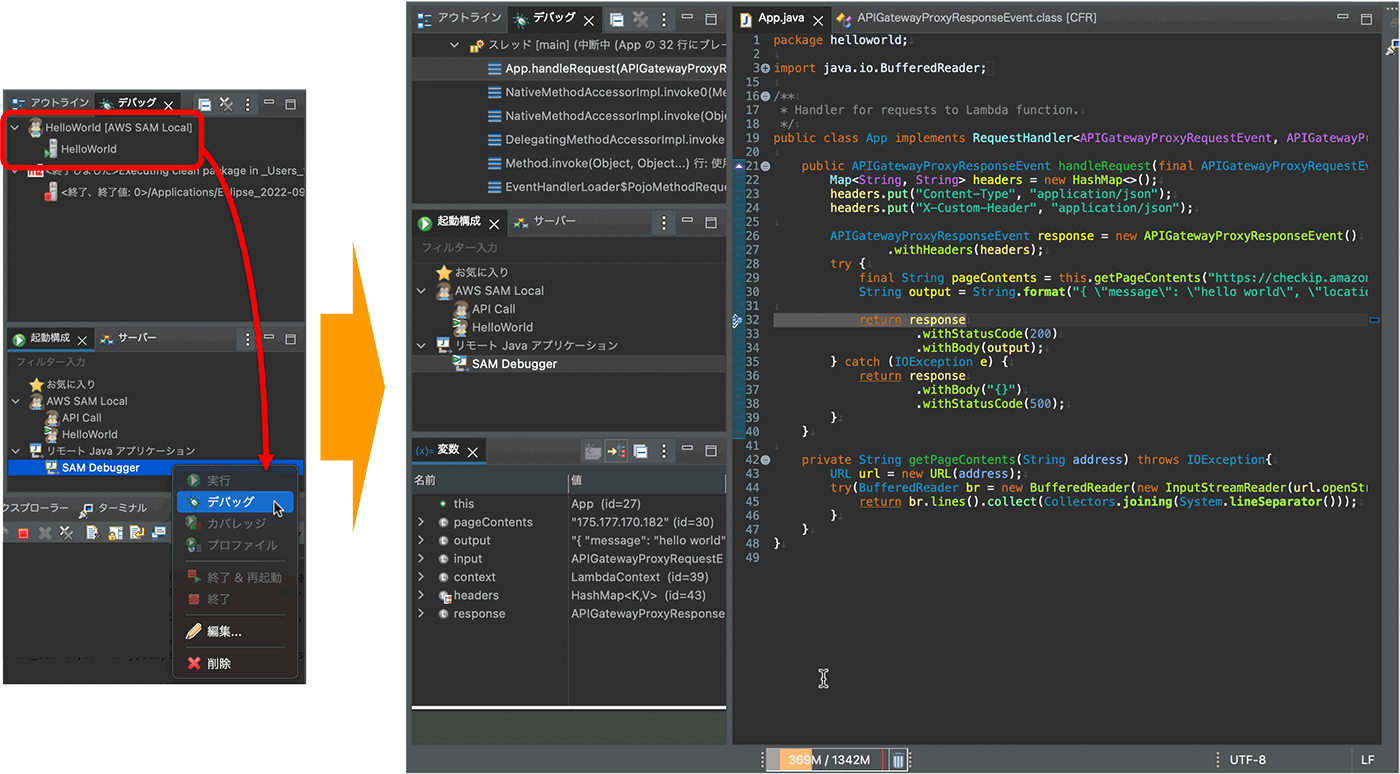This screenshot has width=1400, height=774.
Task: Click breakpoint marker on line 32 gutter
Action: (737, 320)
